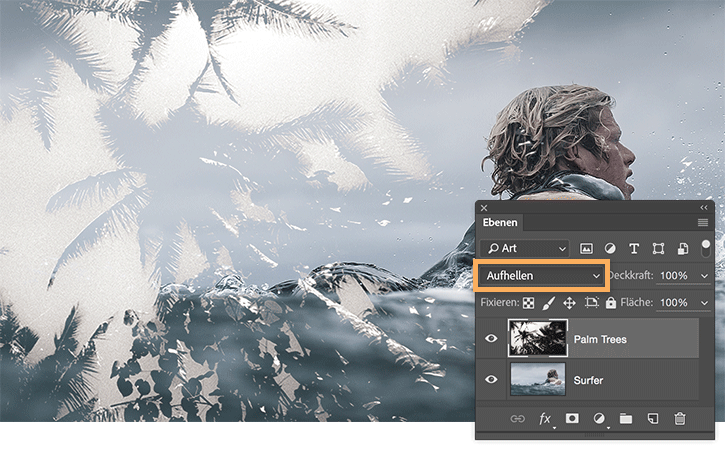Lock artboard nesting icon
This screenshot has width=725, height=450.
coord(591,302)
